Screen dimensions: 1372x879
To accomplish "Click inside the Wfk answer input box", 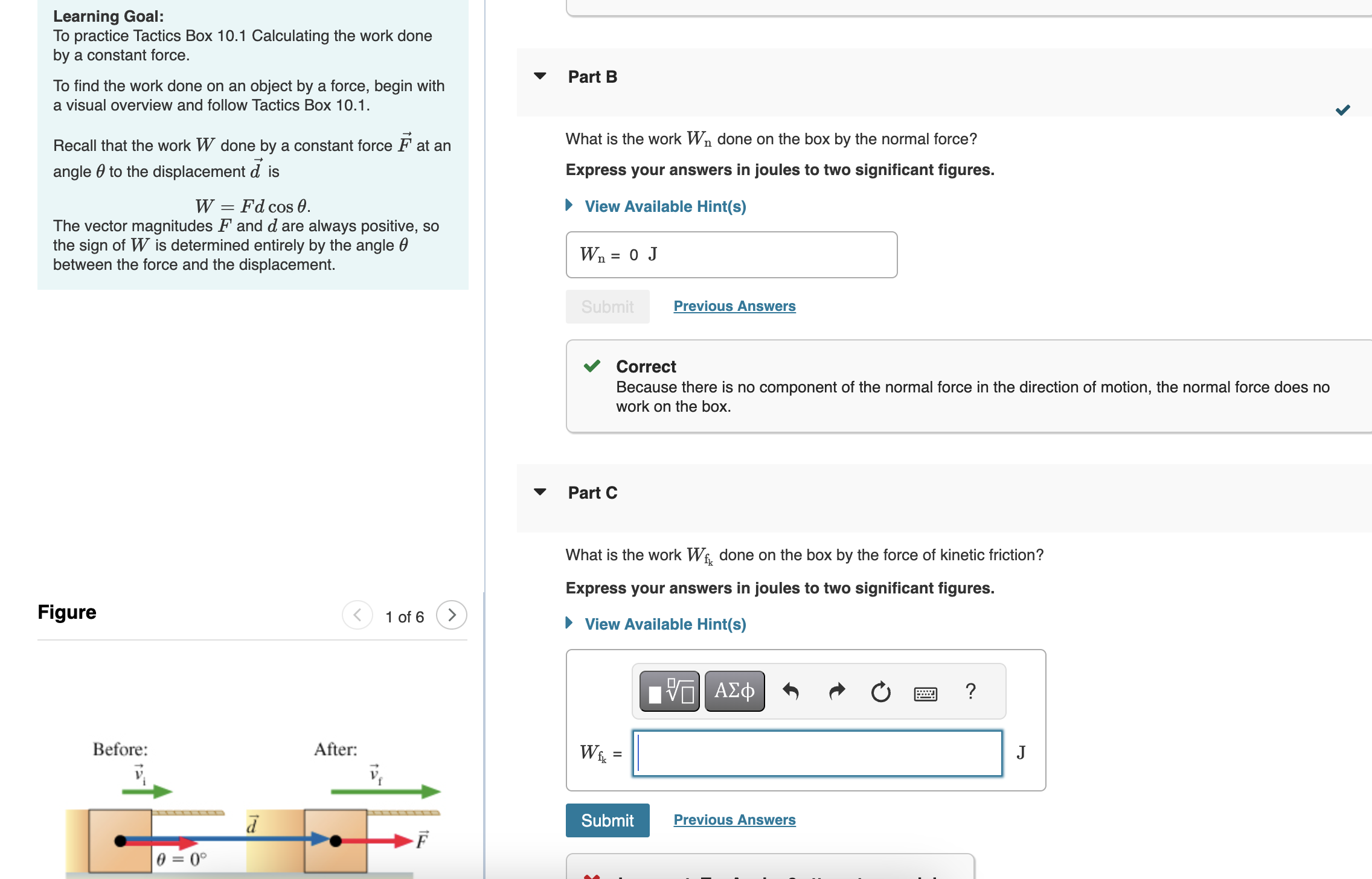I will point(815,752).
